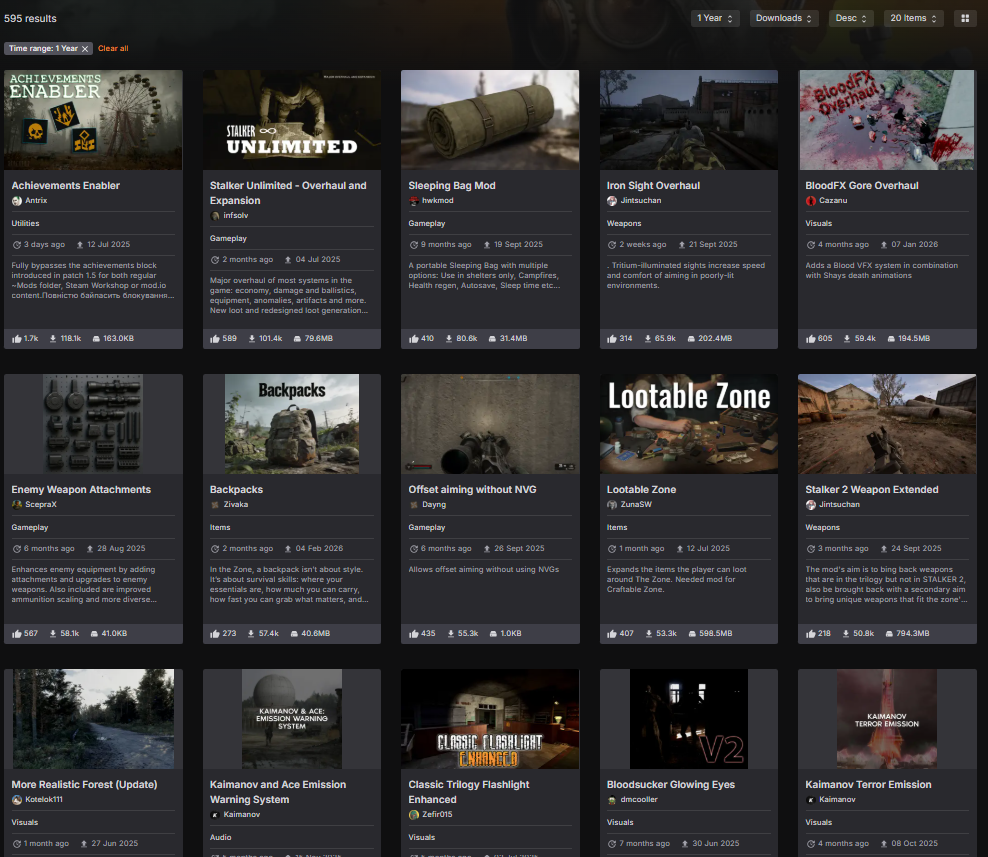Open the Lootable Zone mod title
The image size is (988, 857).
coord(641,490)
